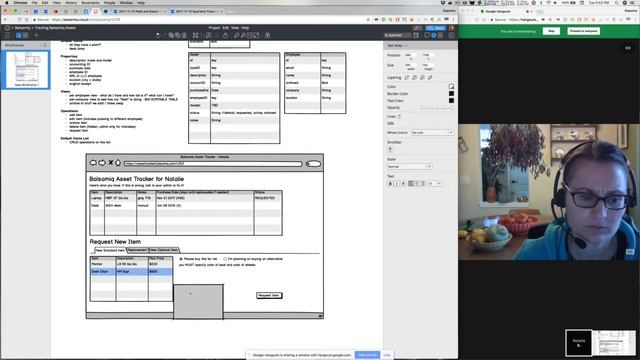Click Stop sharing in bottom notification bar
The image size is (640, 360).
pyautogui.click(x=367, y=355)
